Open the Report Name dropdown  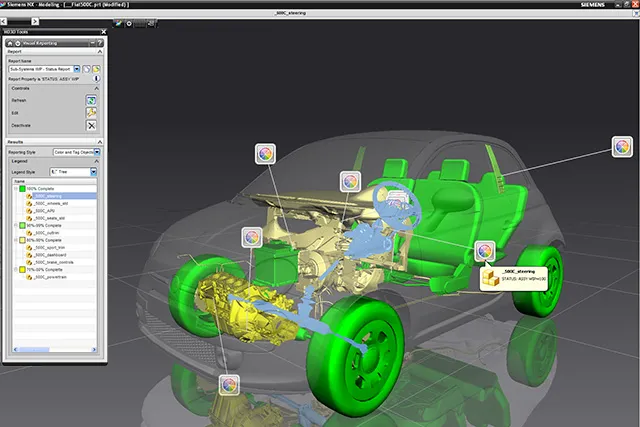(77, 69)
